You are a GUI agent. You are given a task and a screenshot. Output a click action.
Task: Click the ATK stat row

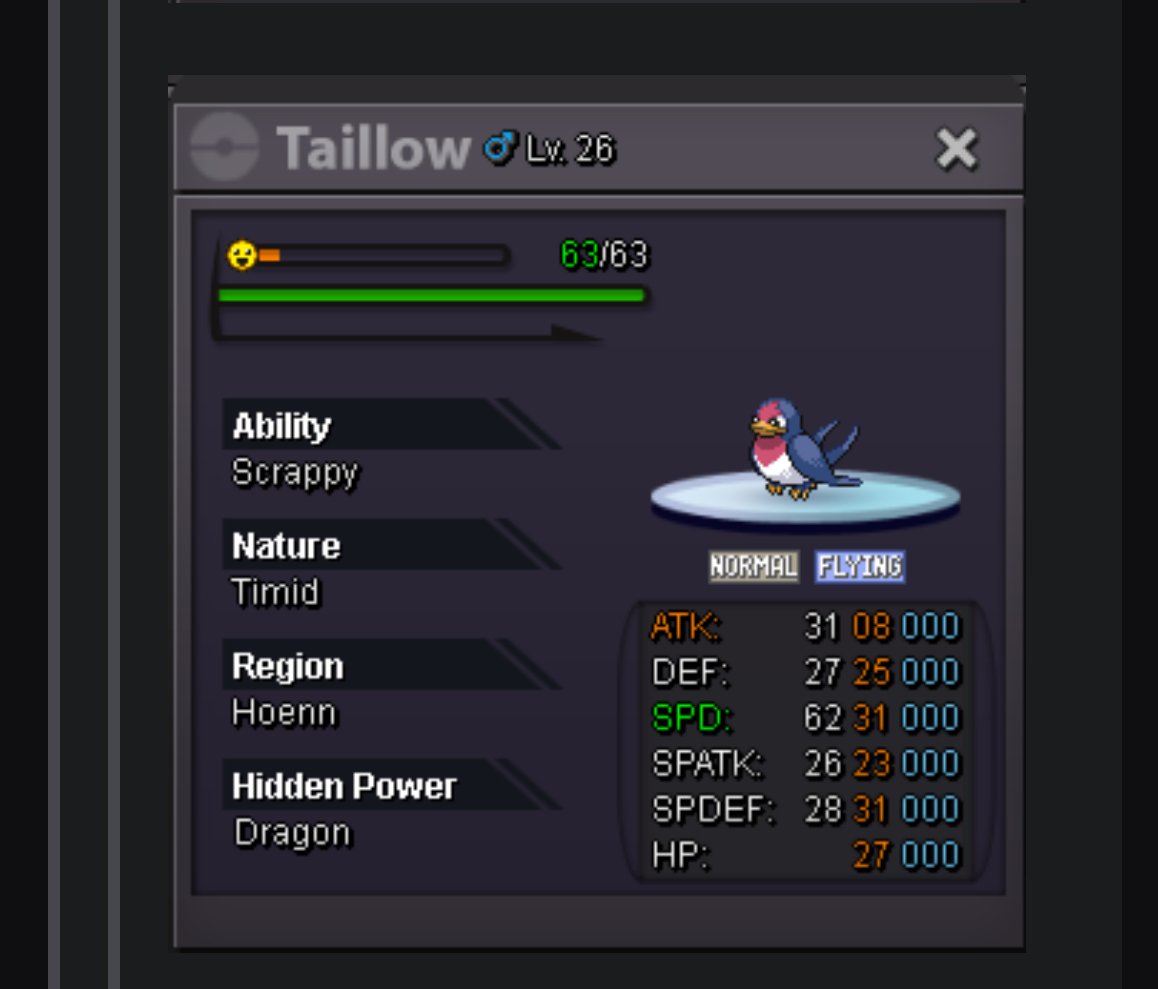coord(806,626)
